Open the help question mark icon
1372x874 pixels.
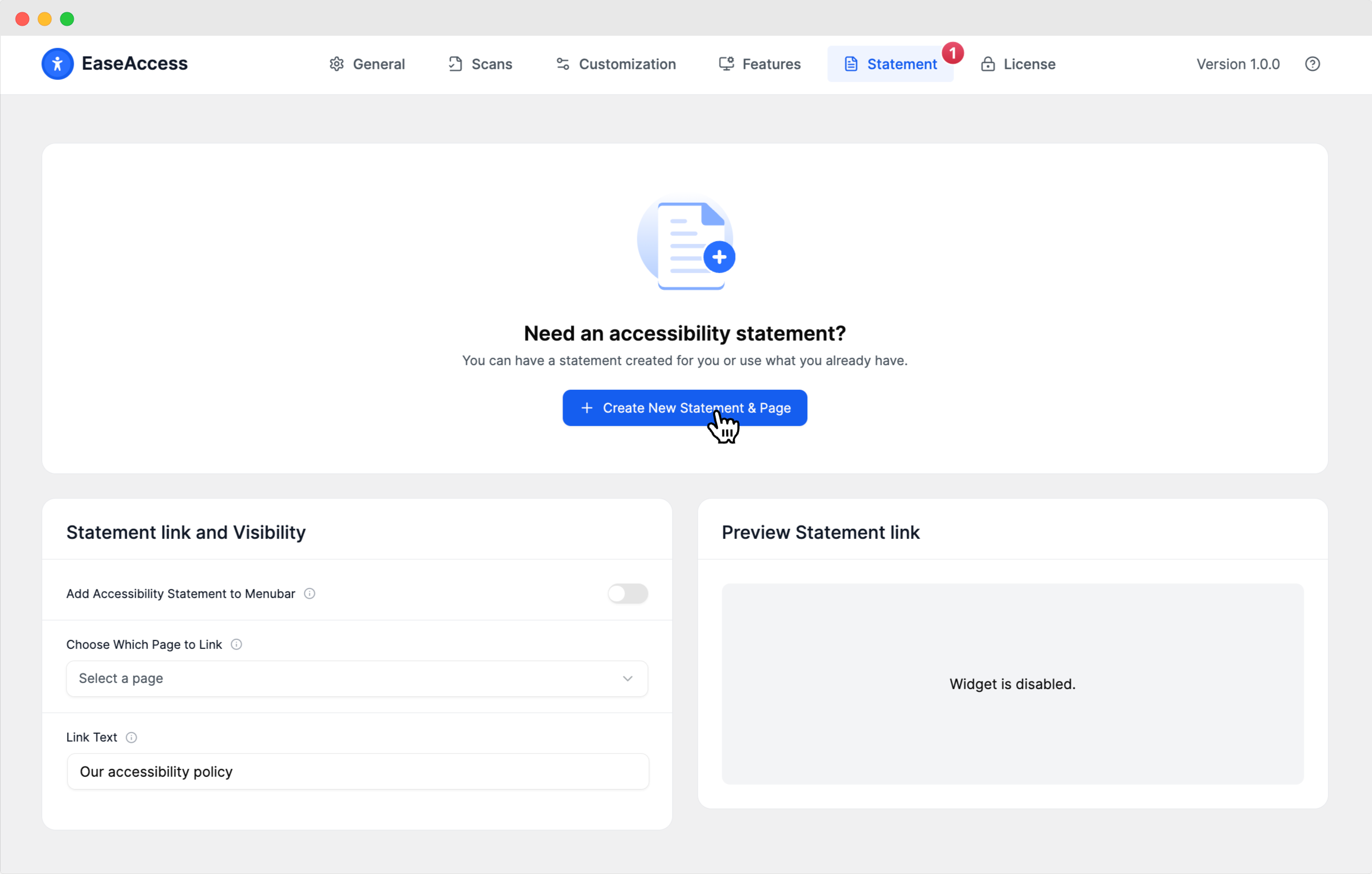pyautogui.click(x=1312, y=64)
